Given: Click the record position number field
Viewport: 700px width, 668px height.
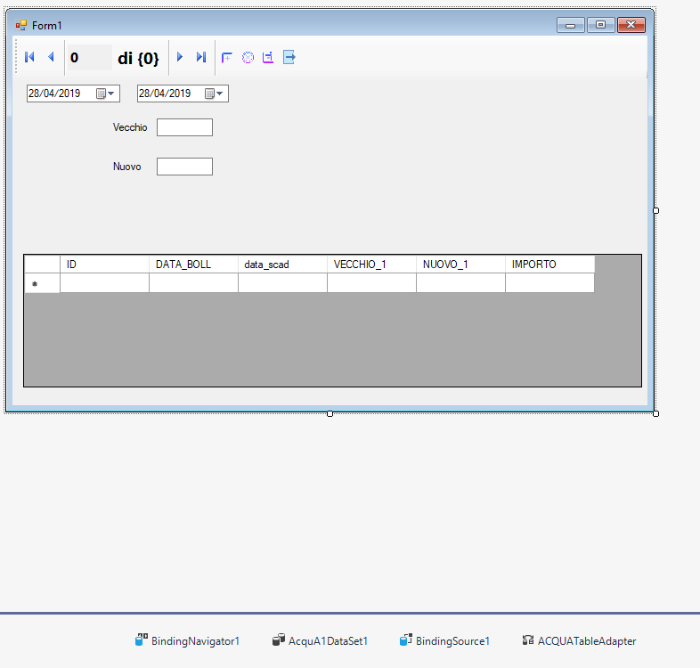Looking at the screenshot, I should click(89, 57).
